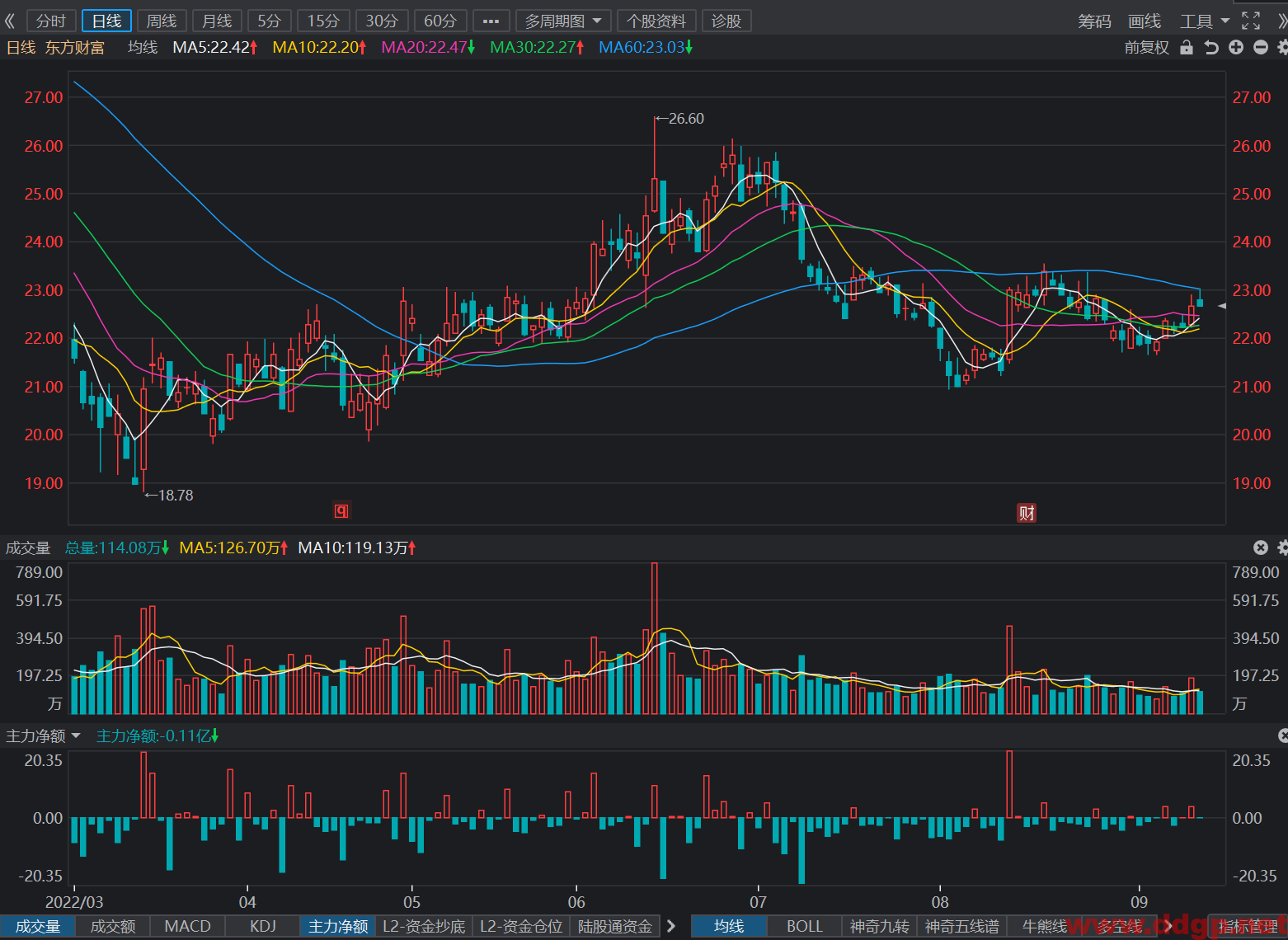The height and width of the screenshot is (940, 1288).
Task: Close the 成交量 volume panel
Action: click(x=1261, y=548)
